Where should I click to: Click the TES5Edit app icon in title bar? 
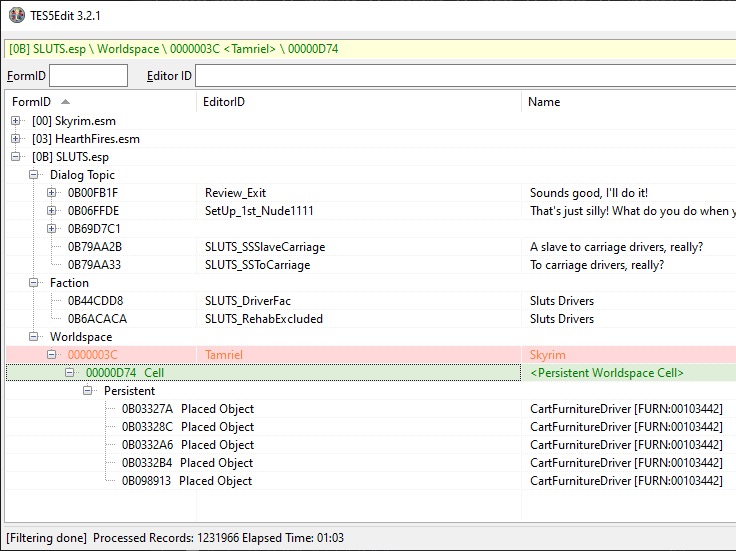(x=17, y=15)
